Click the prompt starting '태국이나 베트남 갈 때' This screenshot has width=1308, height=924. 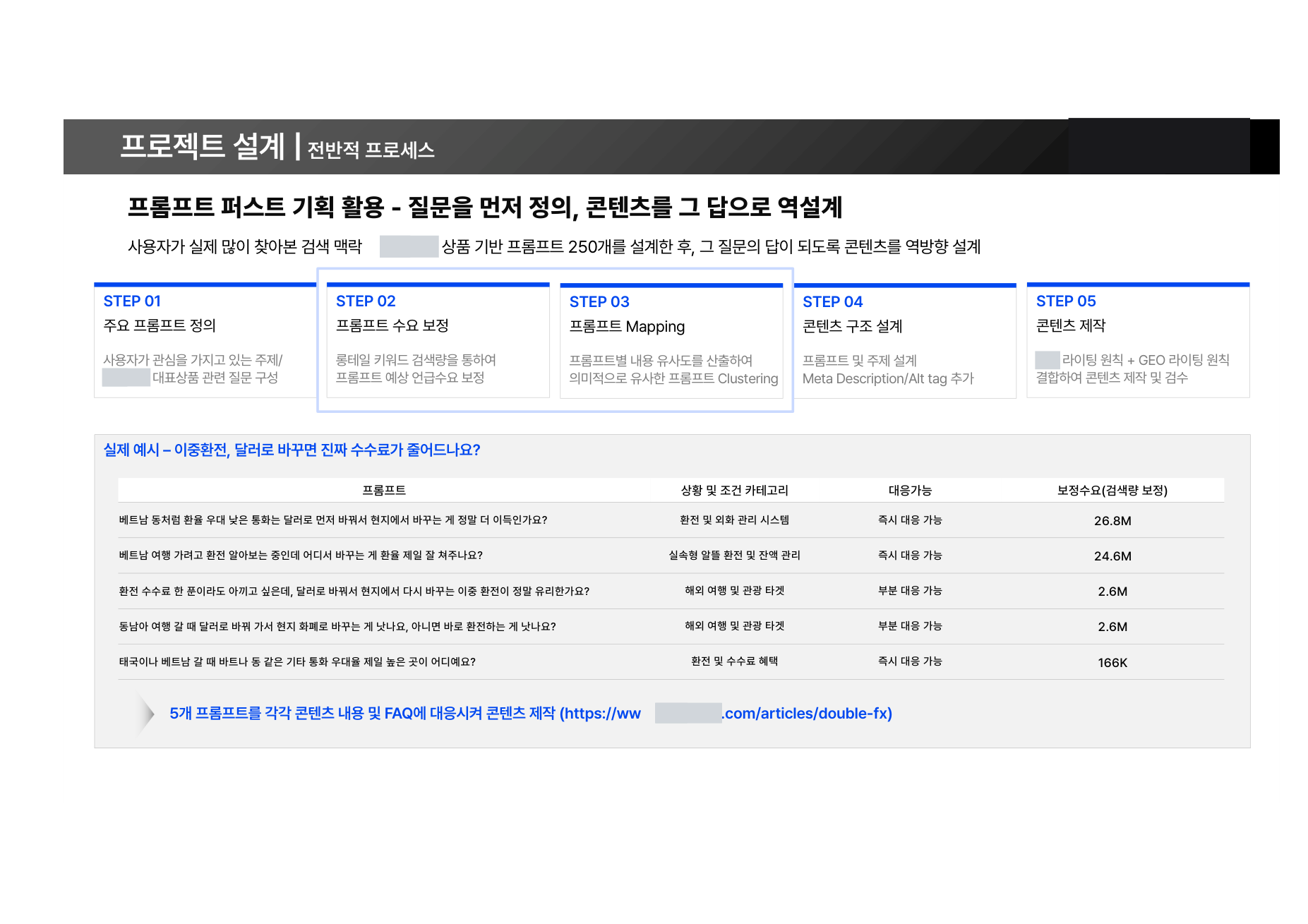pos(297,662)
